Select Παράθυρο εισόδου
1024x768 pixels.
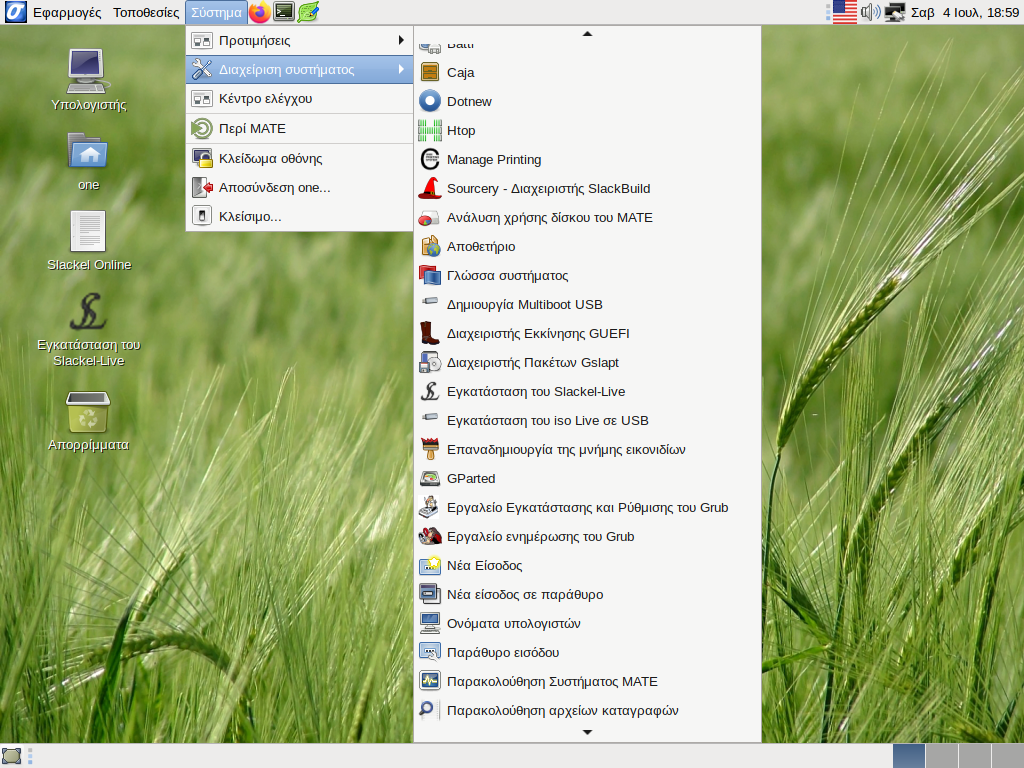coord(587,652)
